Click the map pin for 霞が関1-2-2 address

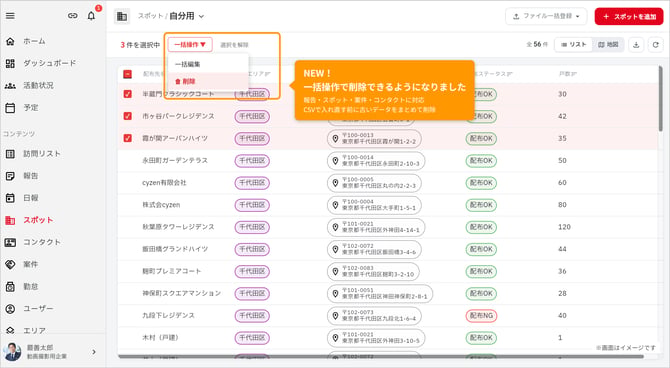[x=335, y=138]
